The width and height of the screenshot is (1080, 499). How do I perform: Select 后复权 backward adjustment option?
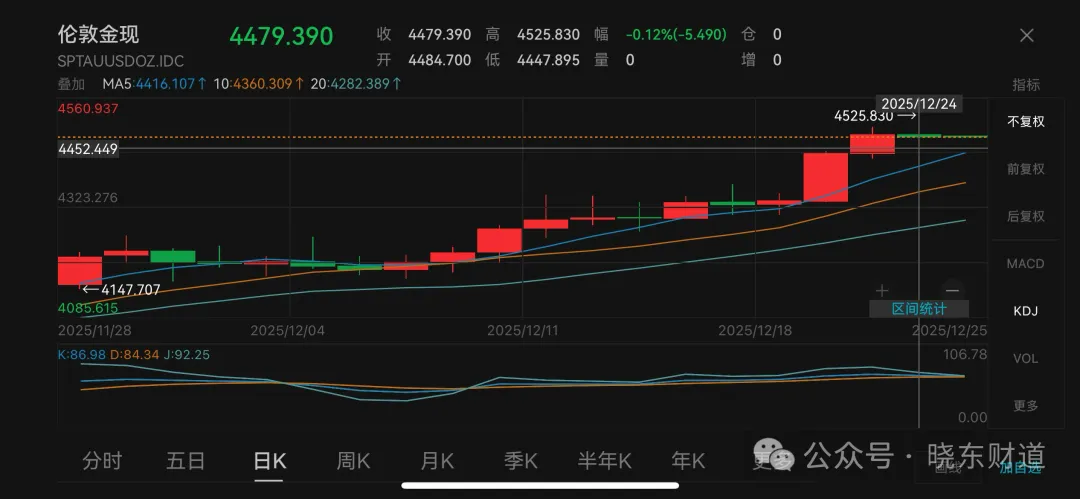1025,216
